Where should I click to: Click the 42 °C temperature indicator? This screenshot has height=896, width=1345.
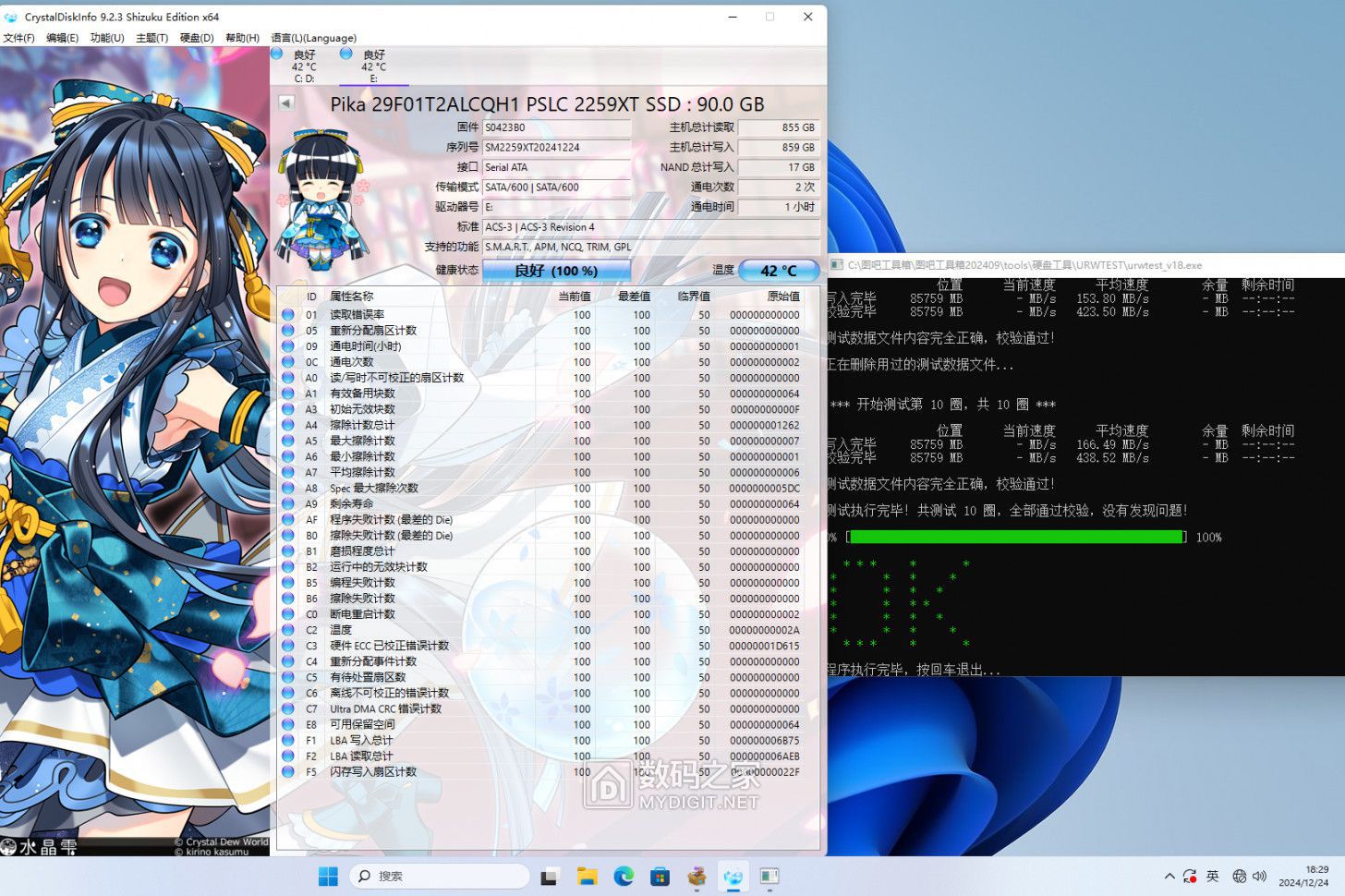(778, 271)
